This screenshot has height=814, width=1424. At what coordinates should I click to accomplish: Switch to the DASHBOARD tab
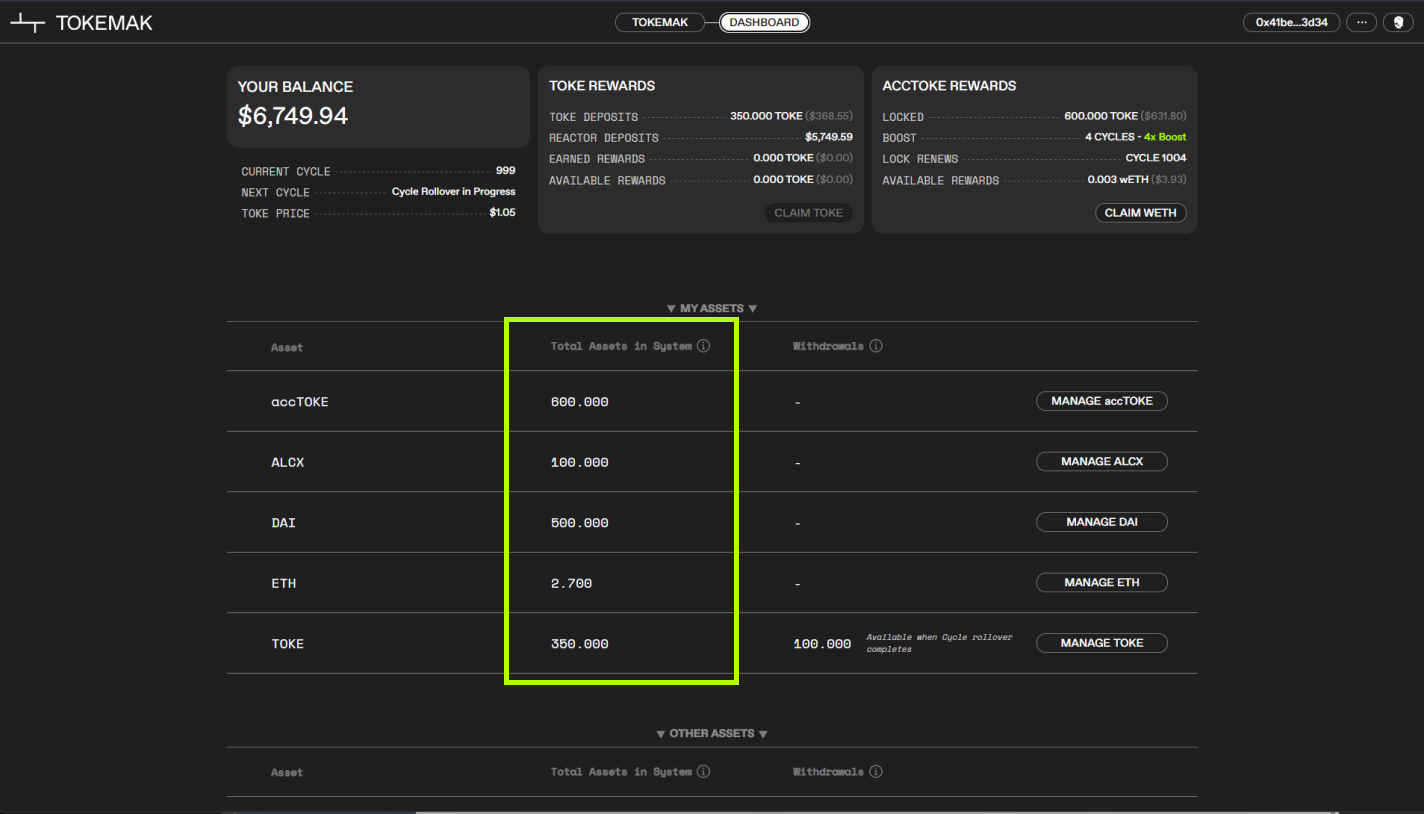point(764,22)
